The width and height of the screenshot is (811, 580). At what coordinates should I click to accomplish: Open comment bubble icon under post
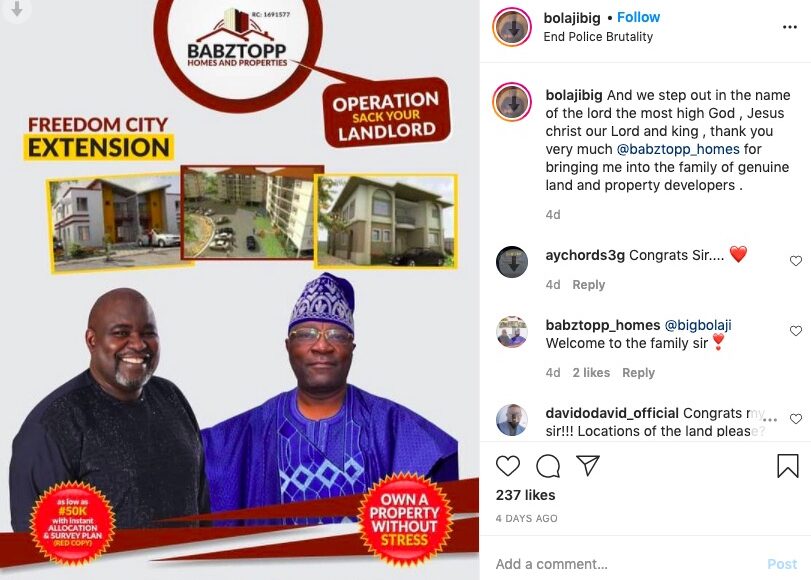(548, 466)
